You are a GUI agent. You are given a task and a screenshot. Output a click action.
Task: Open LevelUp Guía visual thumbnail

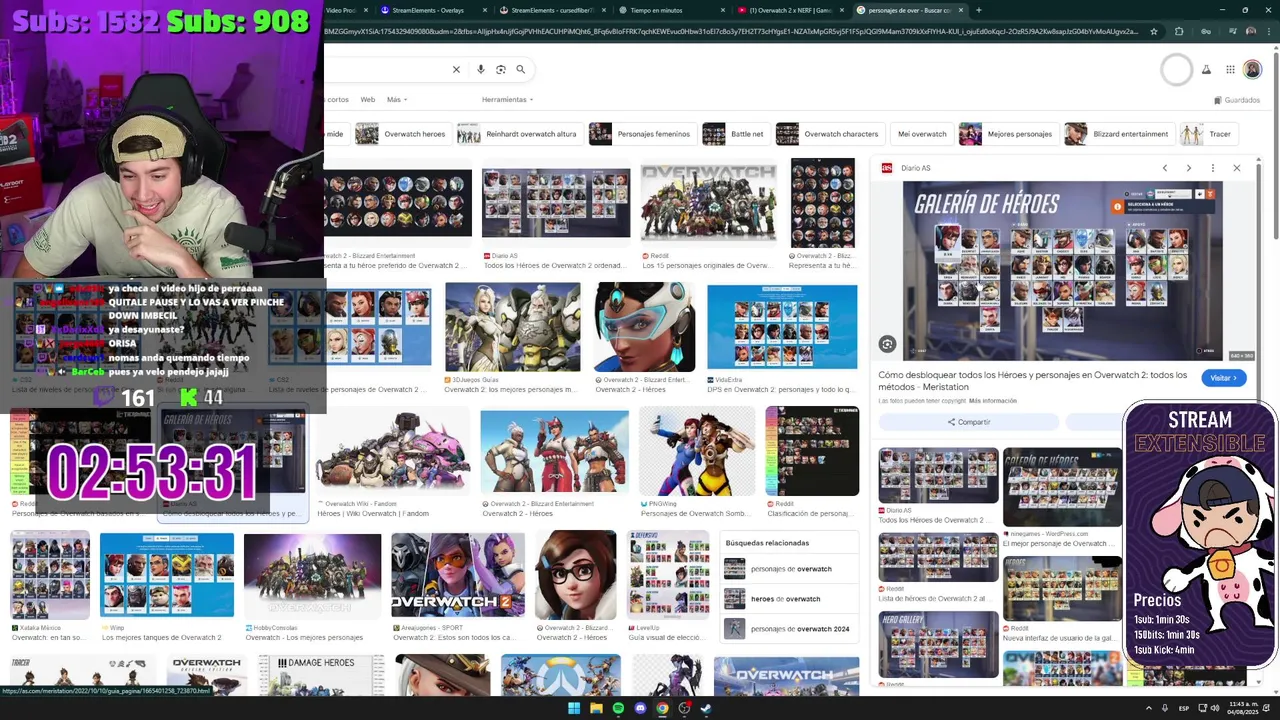(x=668, y=575)
